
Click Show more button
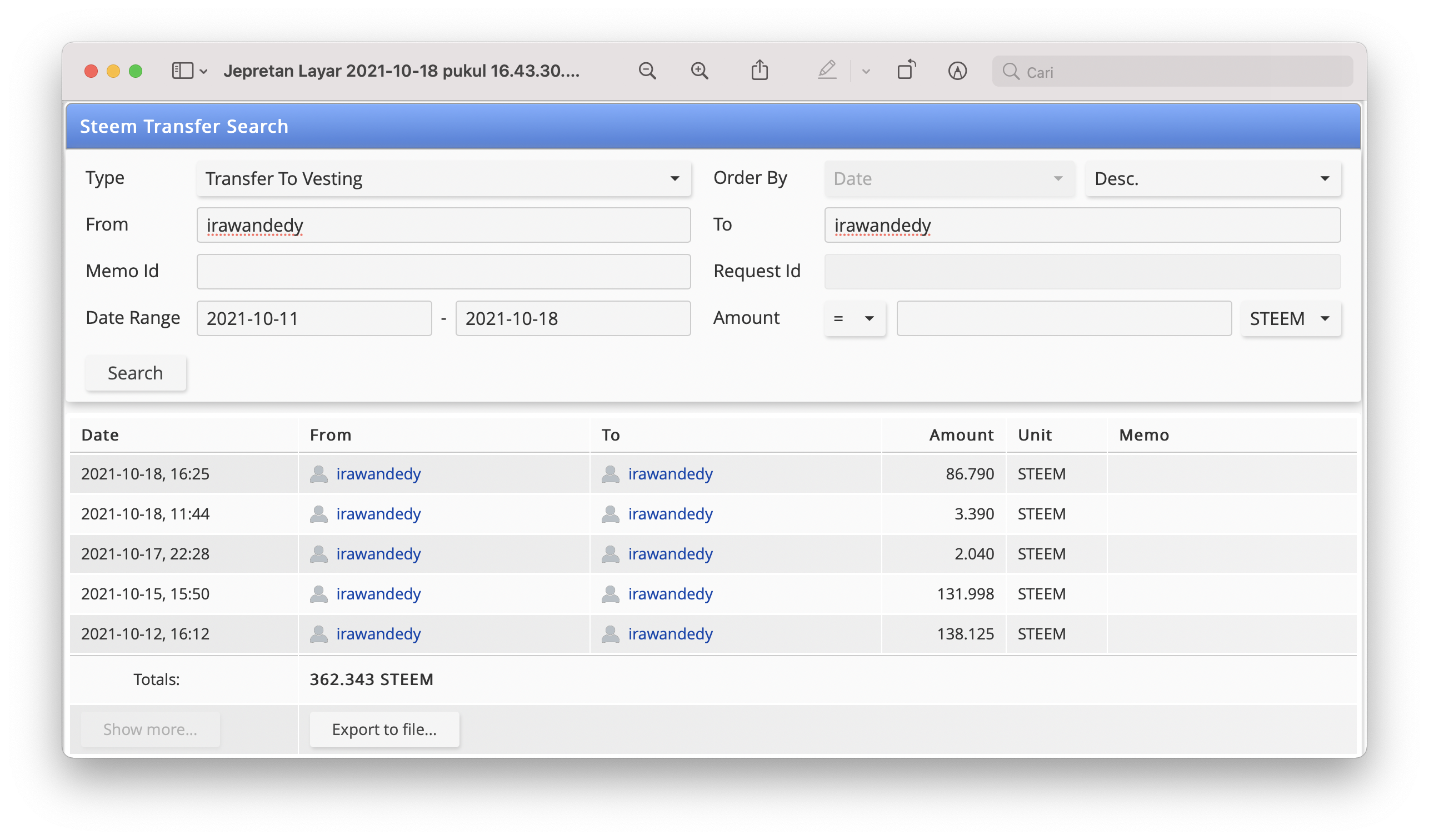coord(150,729)
